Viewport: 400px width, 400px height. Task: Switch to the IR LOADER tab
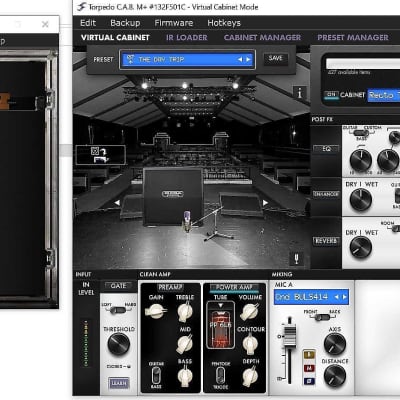click(x=187, y=38)
